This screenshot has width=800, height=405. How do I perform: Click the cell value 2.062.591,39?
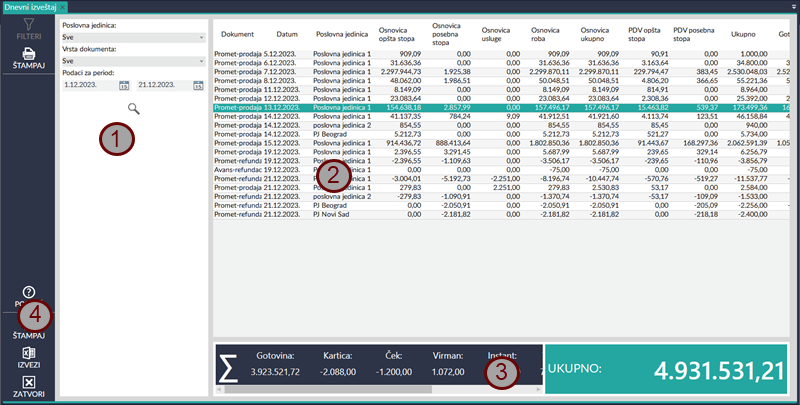(x=746, y=143)
